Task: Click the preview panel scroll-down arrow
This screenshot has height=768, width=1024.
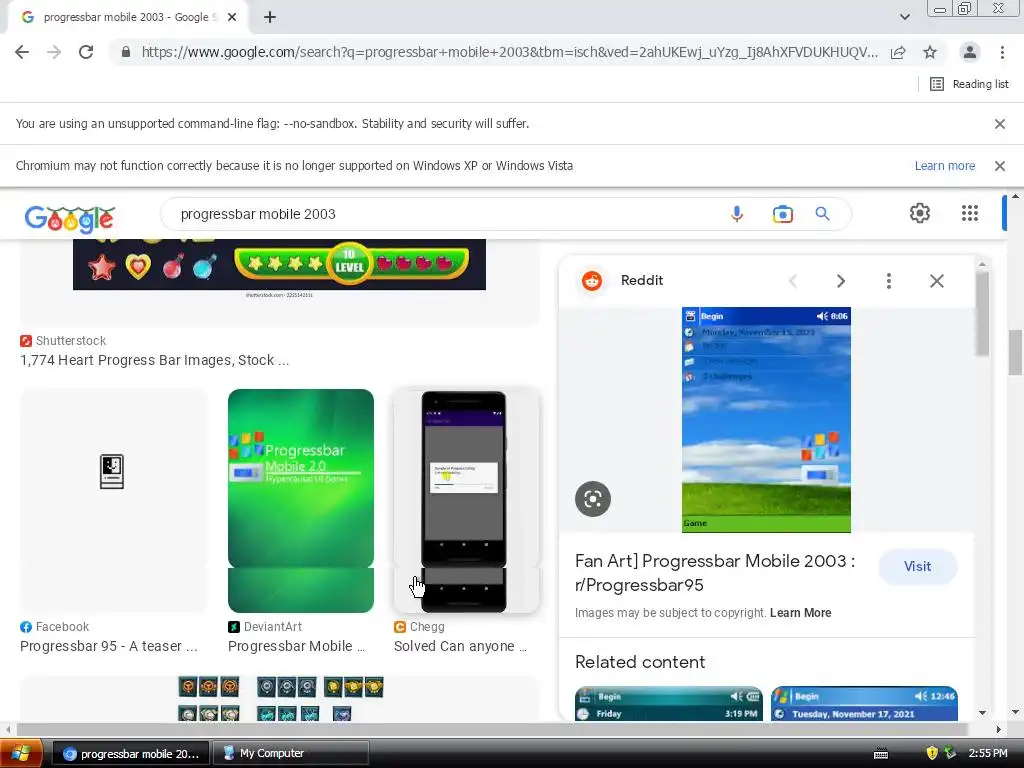Action: (x=982, y=712)
